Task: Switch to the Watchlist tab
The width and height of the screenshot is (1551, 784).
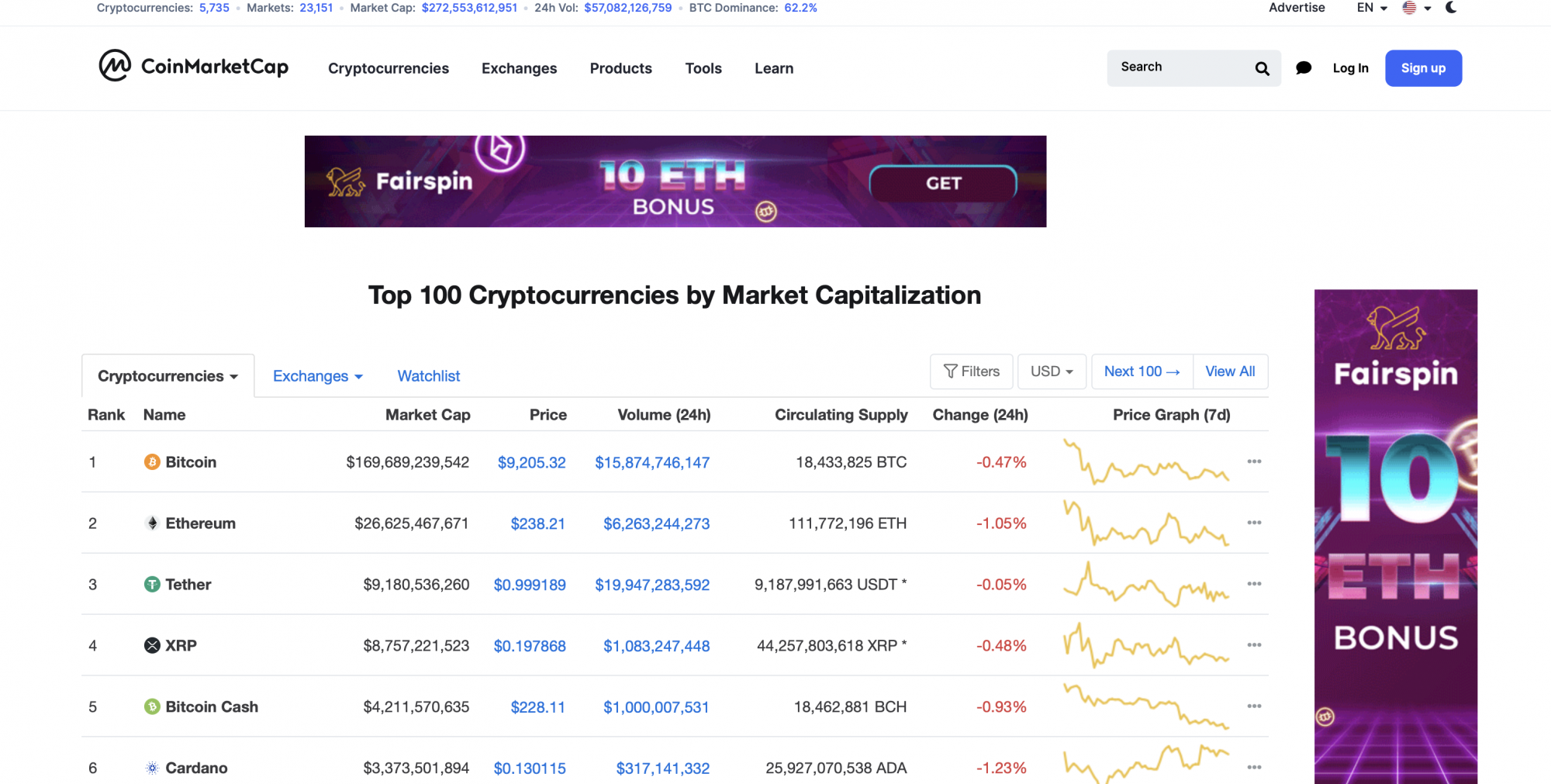Action: coord(429,376)
